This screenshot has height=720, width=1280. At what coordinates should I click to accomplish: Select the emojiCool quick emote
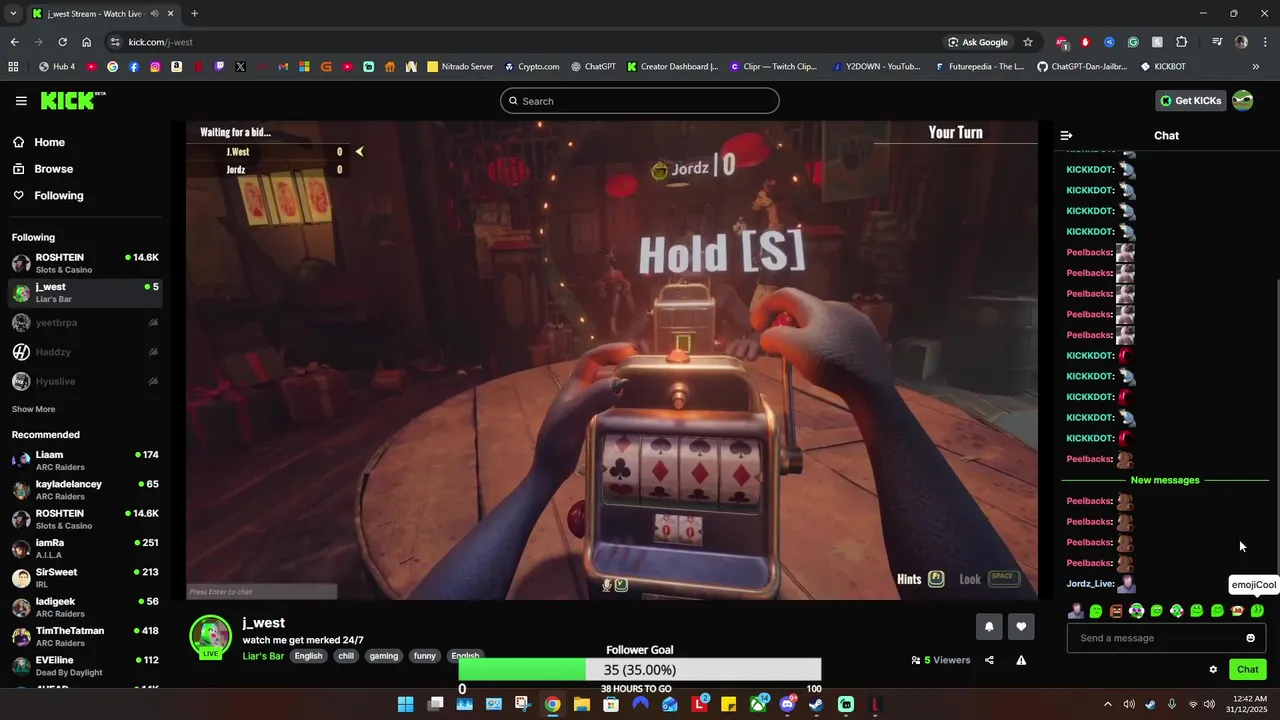click(1257, 611)
